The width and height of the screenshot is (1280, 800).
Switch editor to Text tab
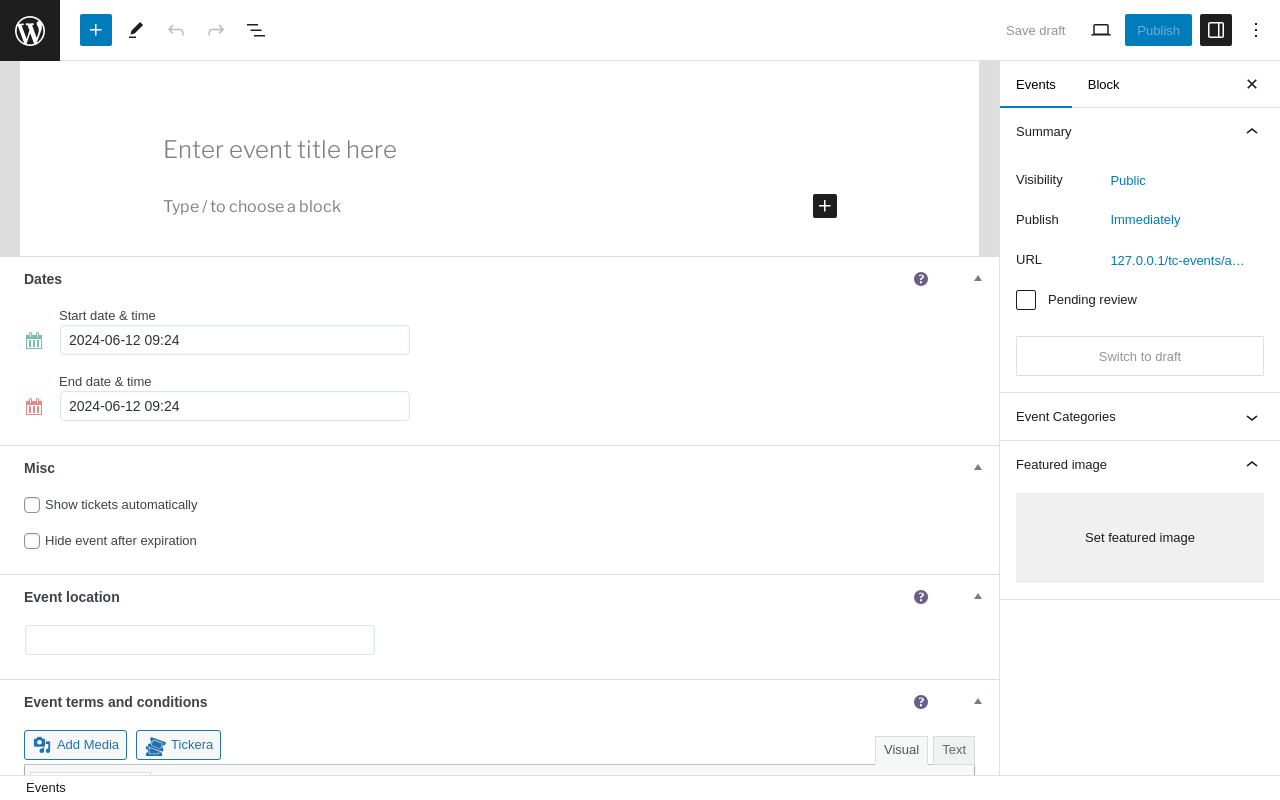tap(954, 749)
